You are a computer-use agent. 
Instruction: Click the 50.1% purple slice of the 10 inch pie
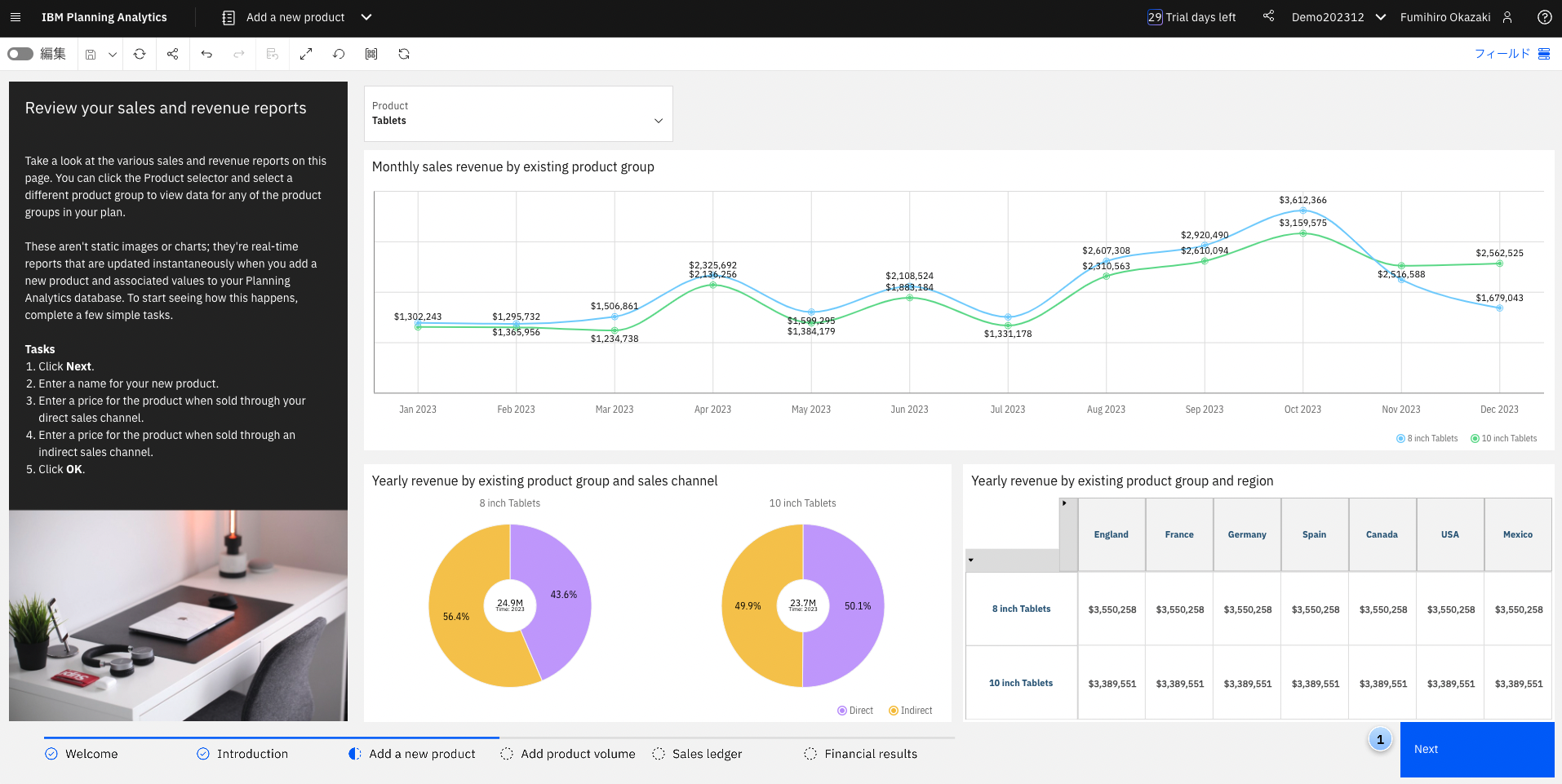coord(857,606)
